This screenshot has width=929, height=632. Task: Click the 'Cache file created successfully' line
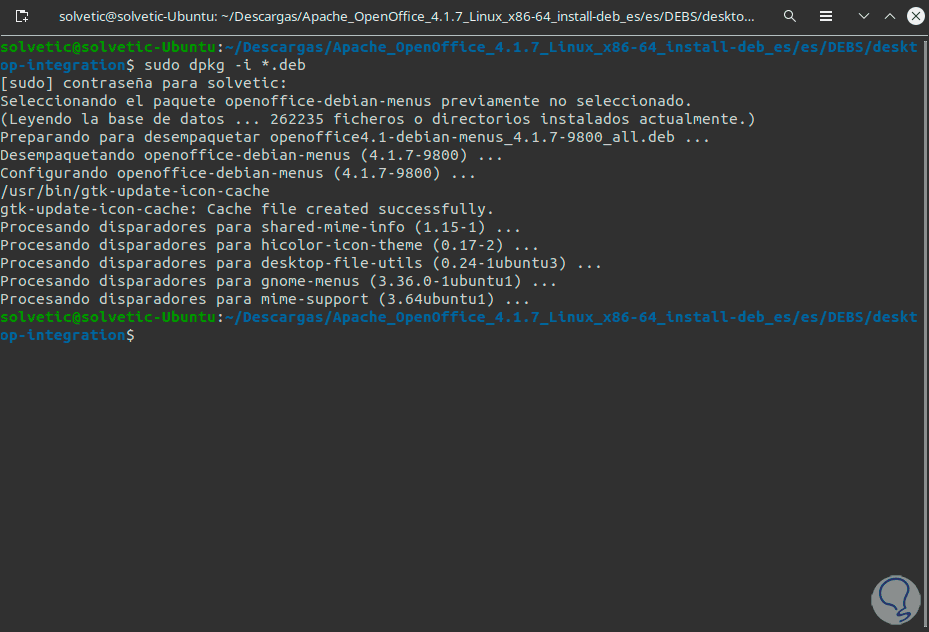pos(247,209)
